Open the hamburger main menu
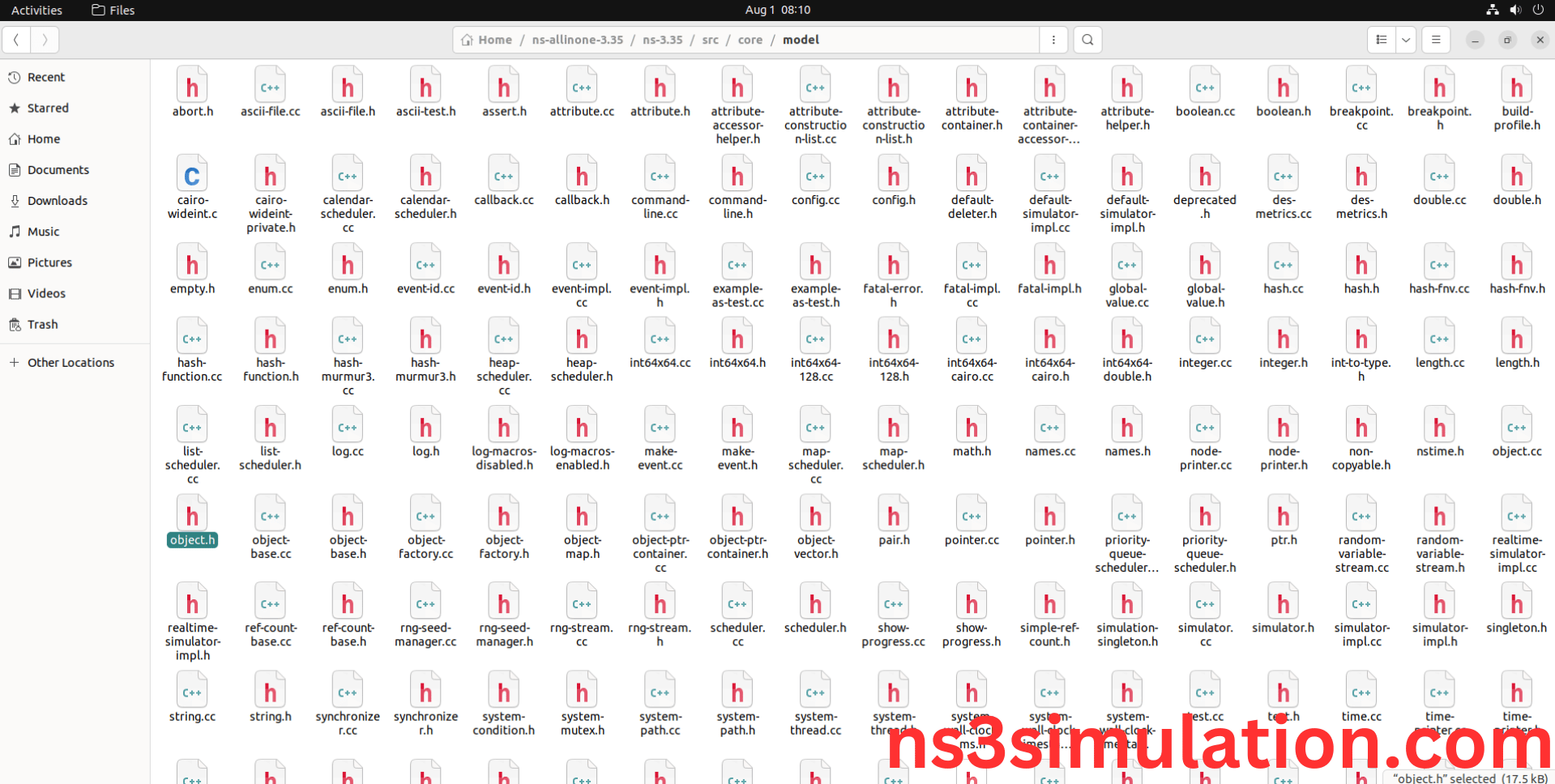The height and width of the screenshot is (784, 1555). click(x=1436, y=40)
